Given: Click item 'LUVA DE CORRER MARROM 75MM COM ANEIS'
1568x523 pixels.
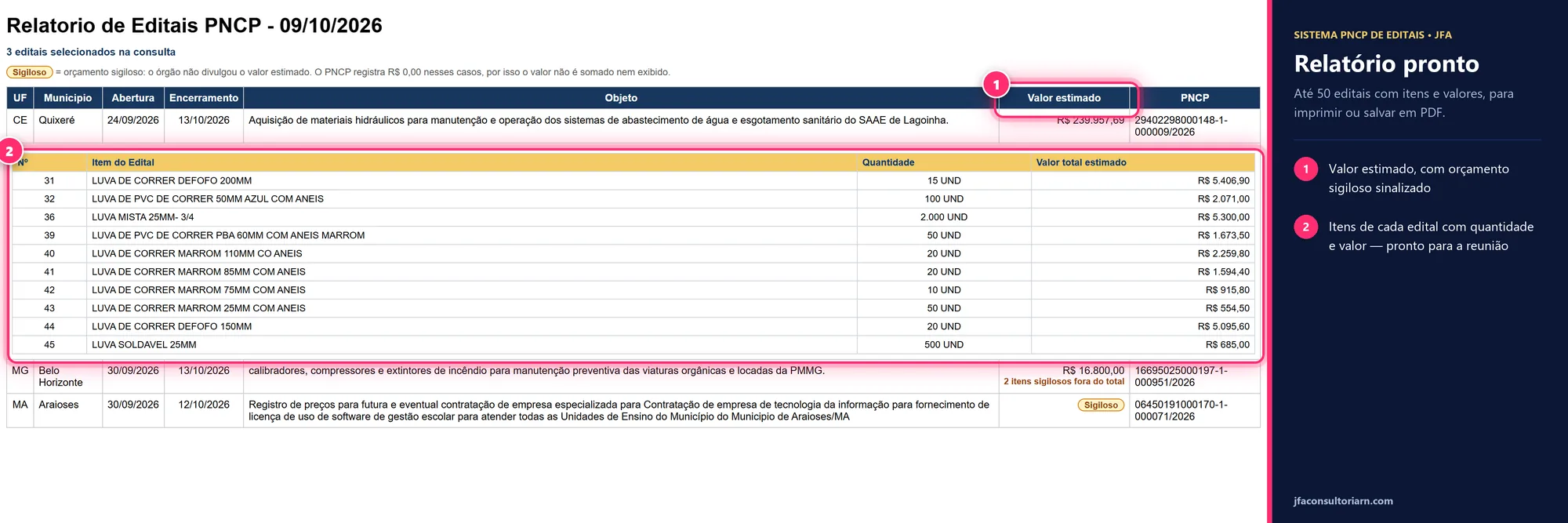Looking at the screenshot, I should 198,290.
